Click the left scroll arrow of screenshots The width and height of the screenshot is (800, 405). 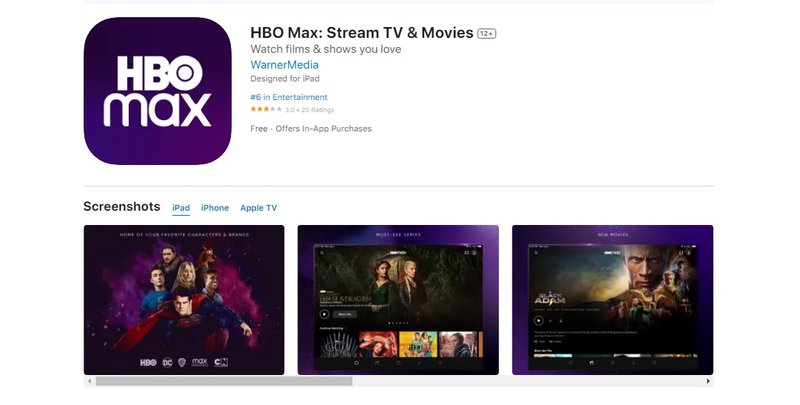pos(90,381)
